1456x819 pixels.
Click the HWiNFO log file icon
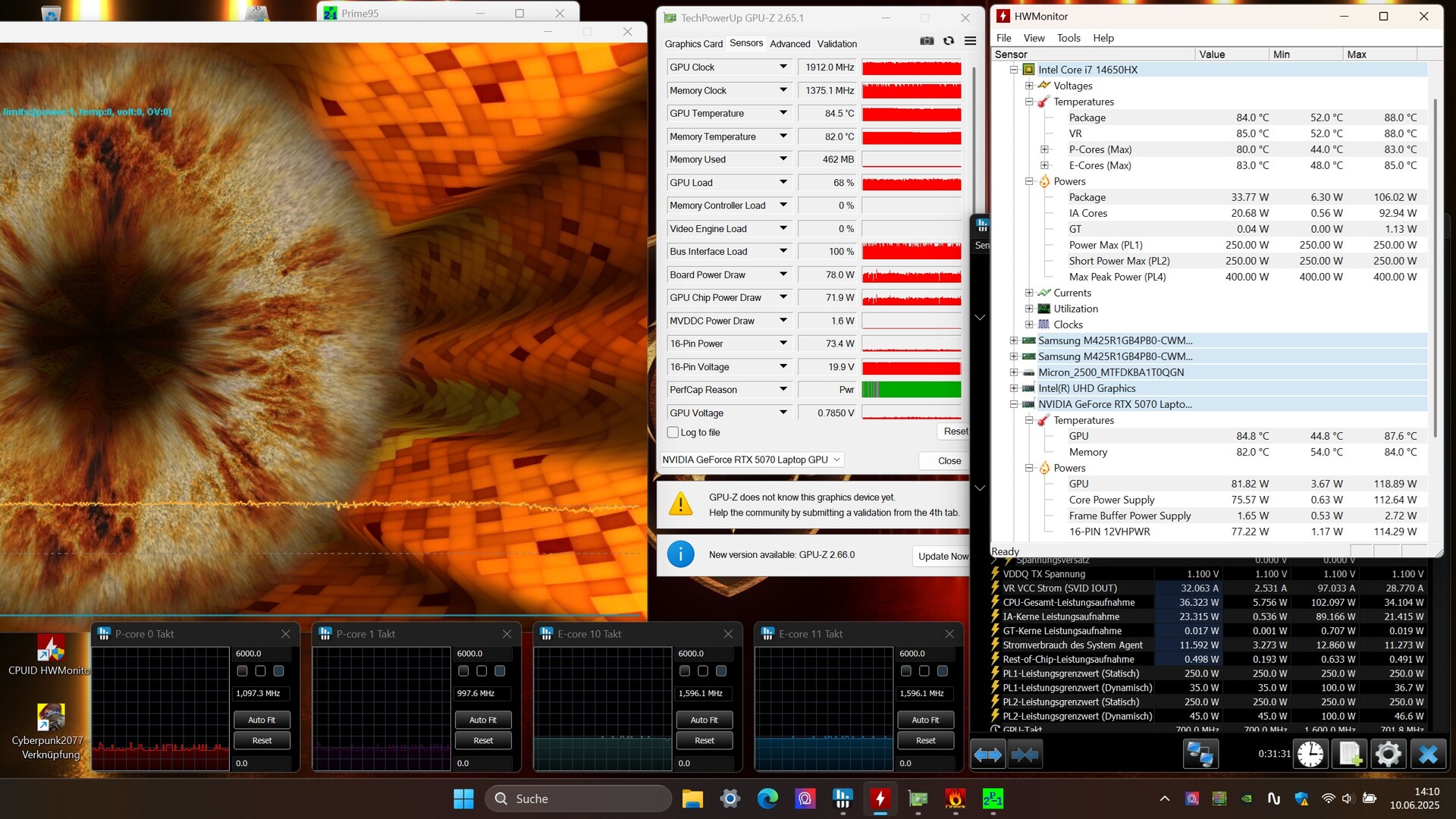(1349, 754)
